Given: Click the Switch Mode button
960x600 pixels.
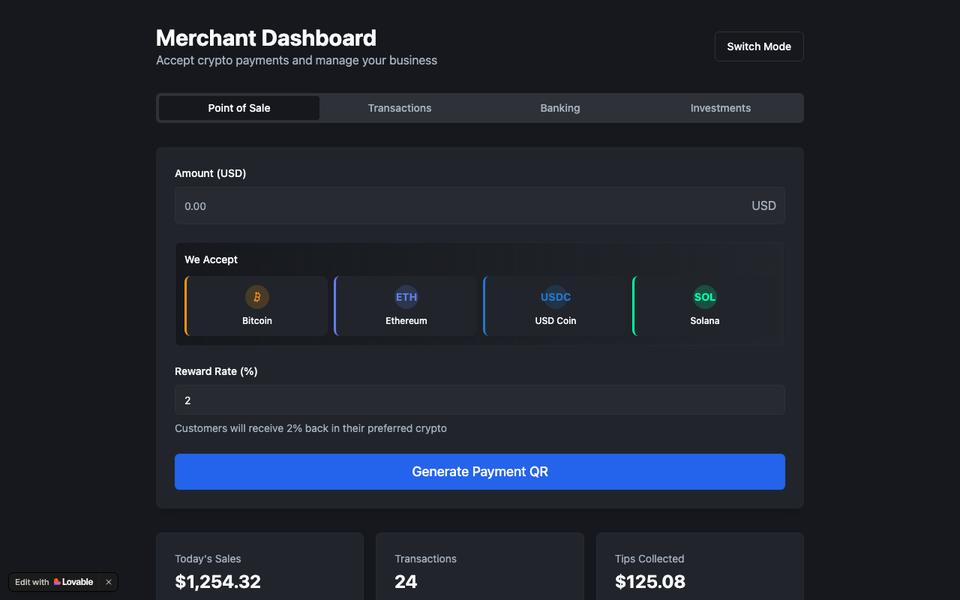Looking at the screenshot, I should [x=759, y=47].
